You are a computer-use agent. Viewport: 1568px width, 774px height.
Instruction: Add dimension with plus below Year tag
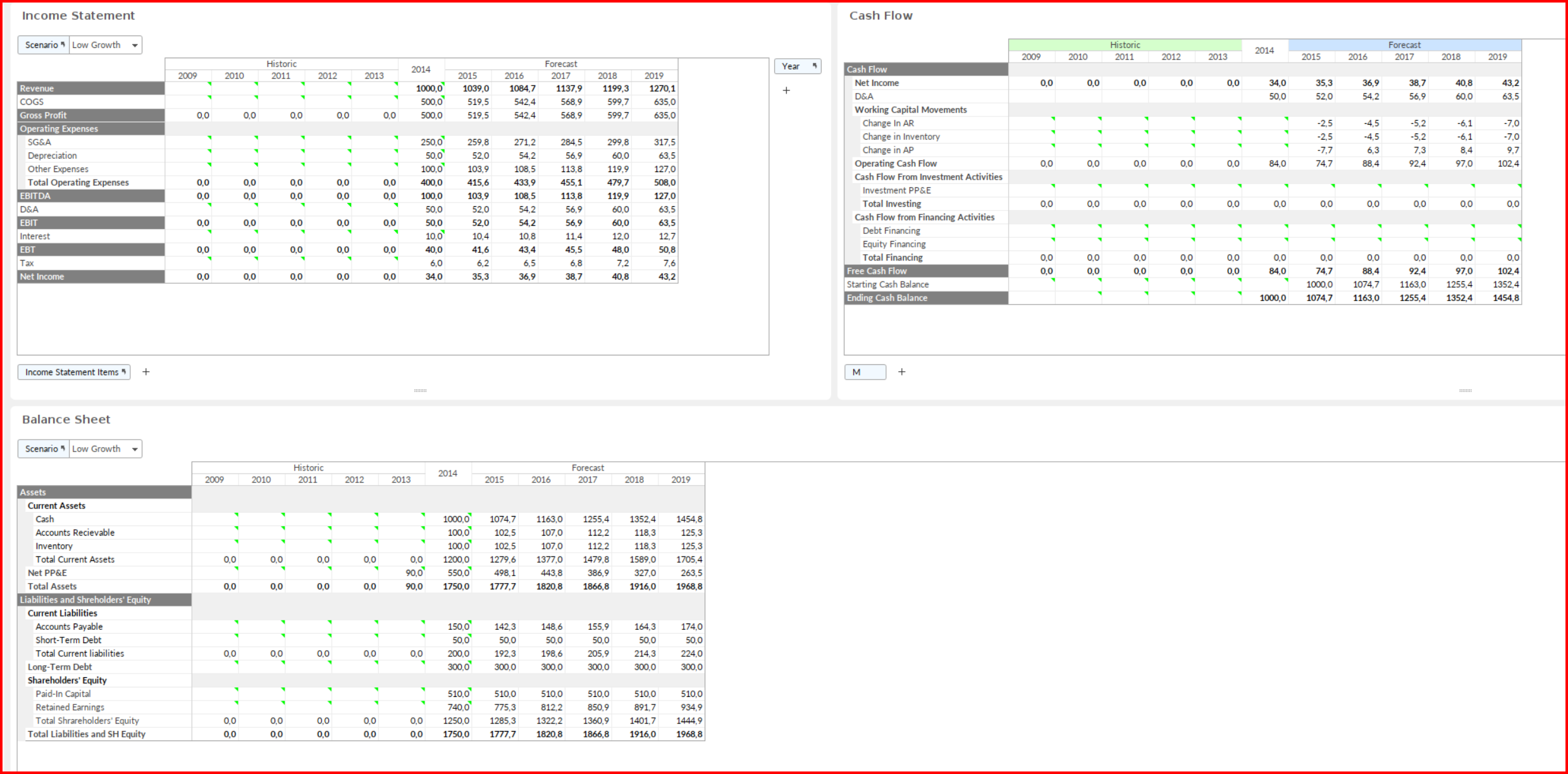786,90
